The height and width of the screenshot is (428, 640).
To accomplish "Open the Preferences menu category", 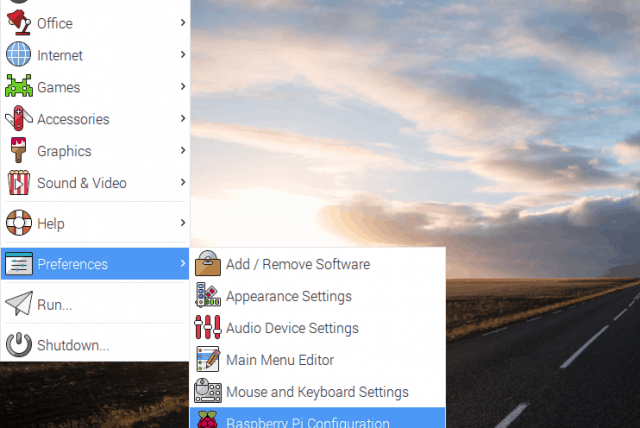I will (72, 265).
